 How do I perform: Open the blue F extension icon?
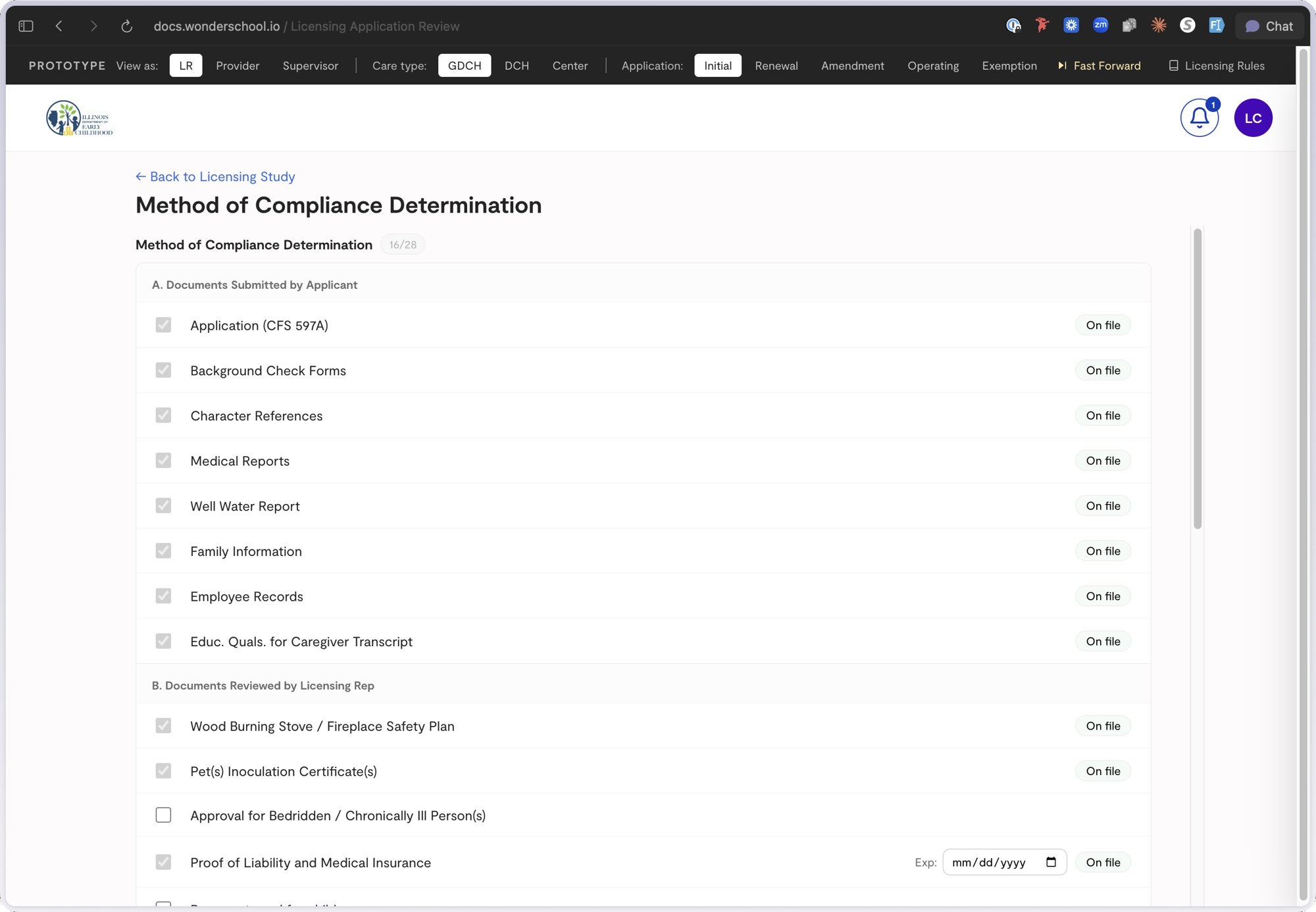[1216, 26]
